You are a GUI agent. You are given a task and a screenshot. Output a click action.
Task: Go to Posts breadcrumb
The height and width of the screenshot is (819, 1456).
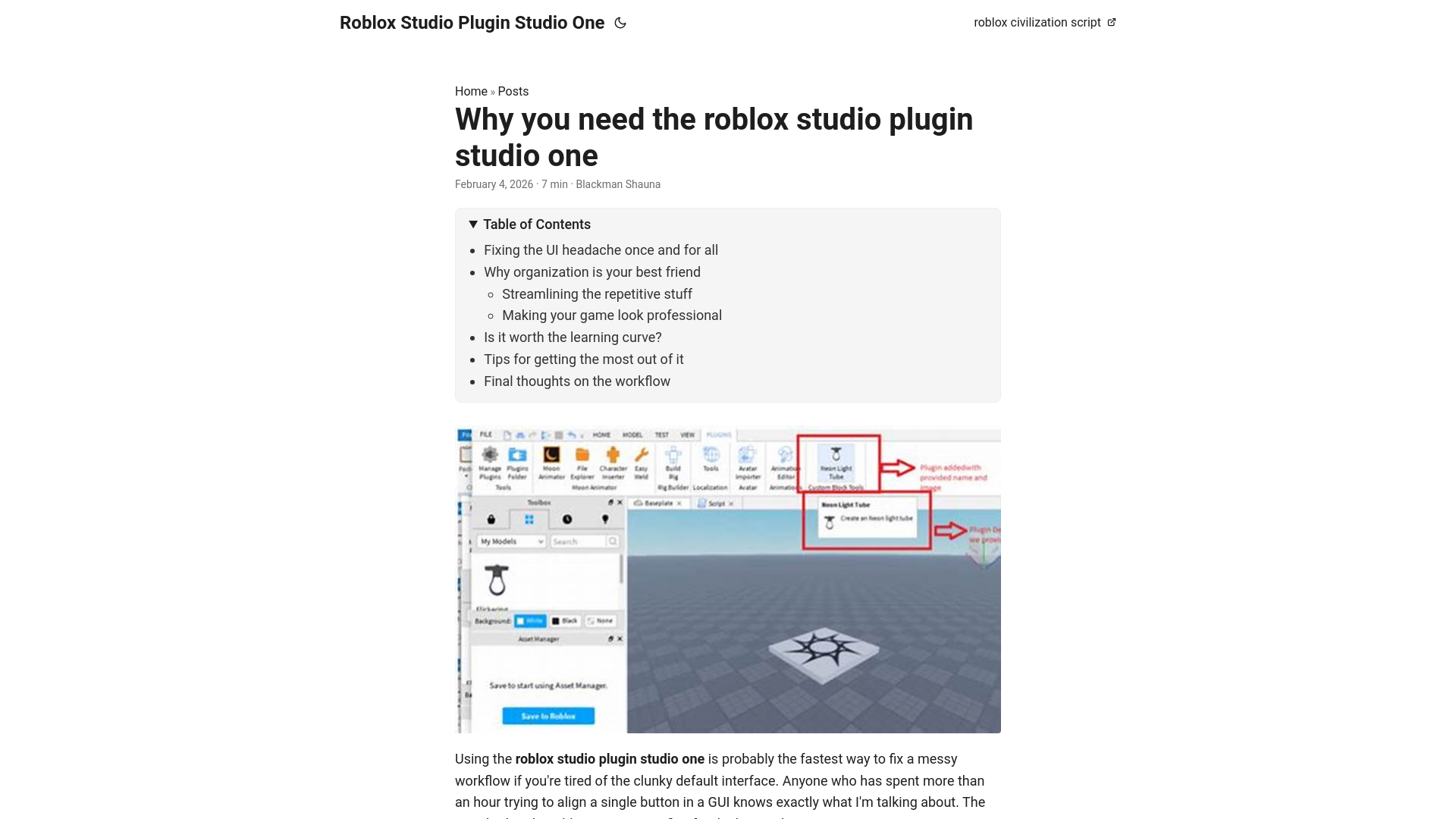click(513, 91)
